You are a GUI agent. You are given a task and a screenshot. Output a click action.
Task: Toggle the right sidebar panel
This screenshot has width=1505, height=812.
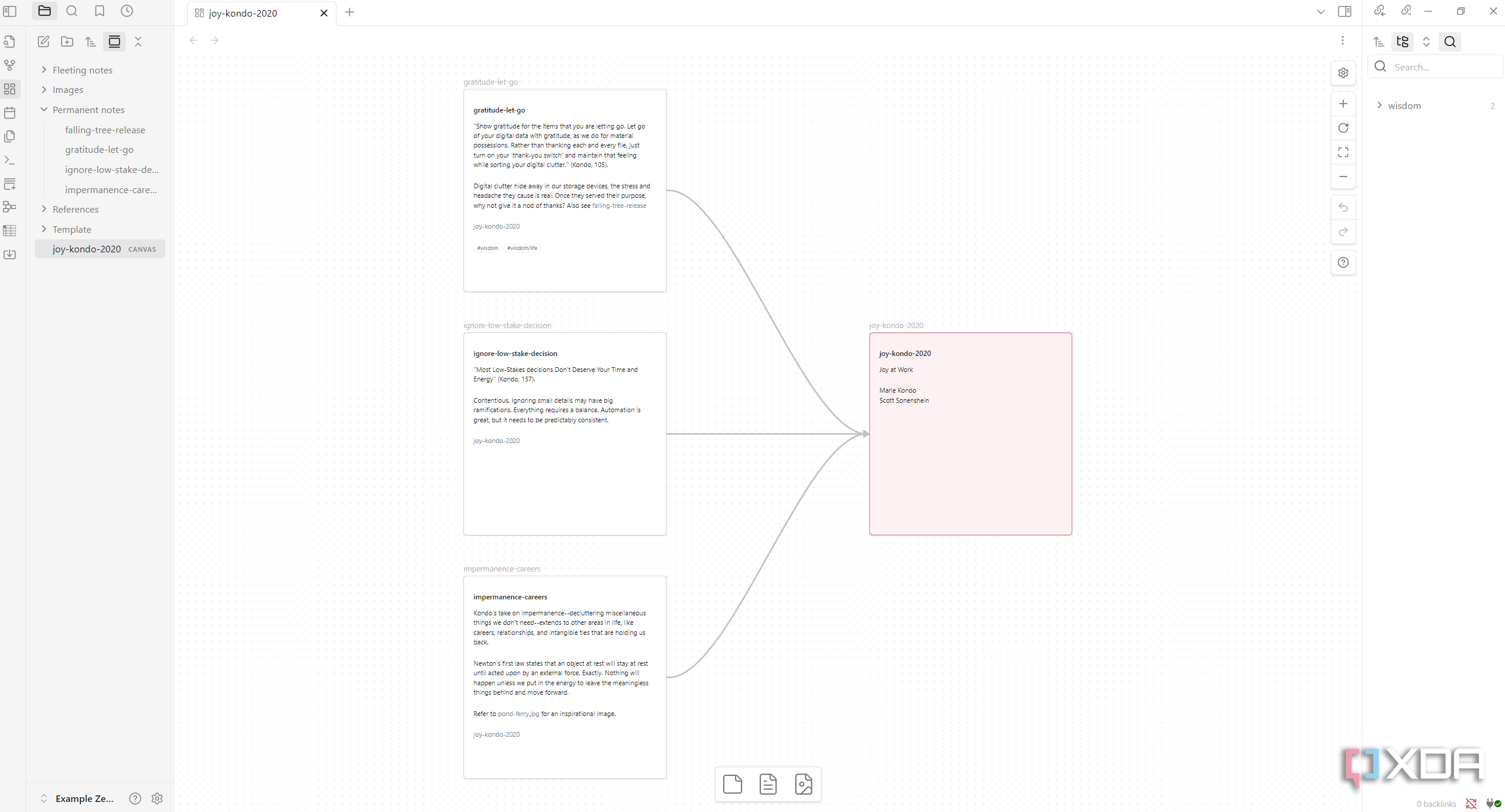(1344, 12)
